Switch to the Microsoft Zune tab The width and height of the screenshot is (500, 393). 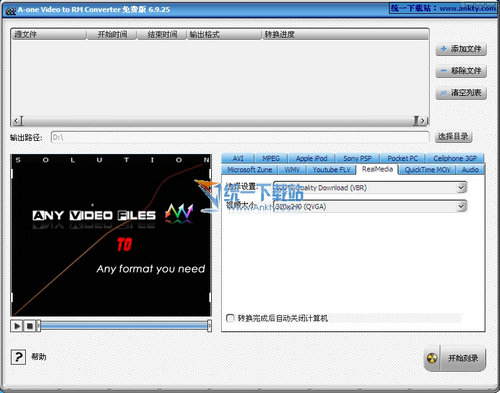click(x=250, y=170)
